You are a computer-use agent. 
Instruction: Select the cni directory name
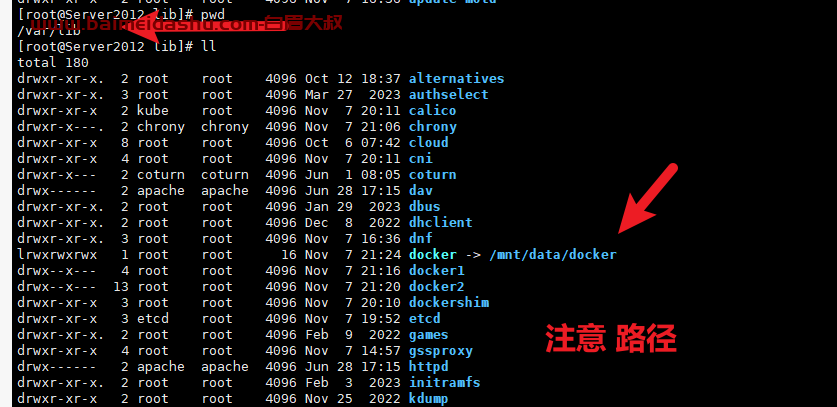click(x=421, y=159)
